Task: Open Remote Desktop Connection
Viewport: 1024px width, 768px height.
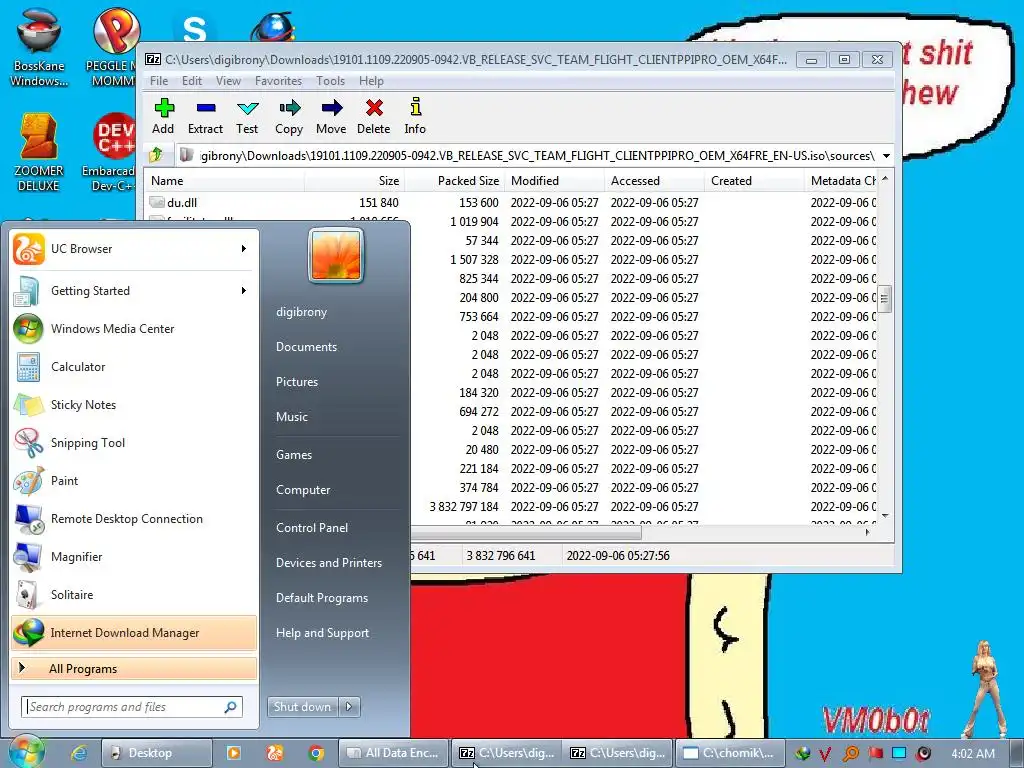Action: 134,519
